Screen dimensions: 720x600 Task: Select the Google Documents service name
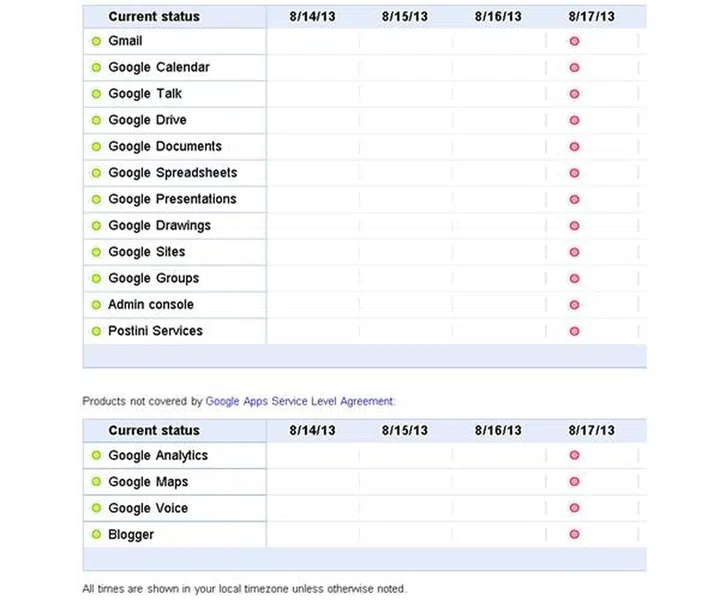(165, 146)
